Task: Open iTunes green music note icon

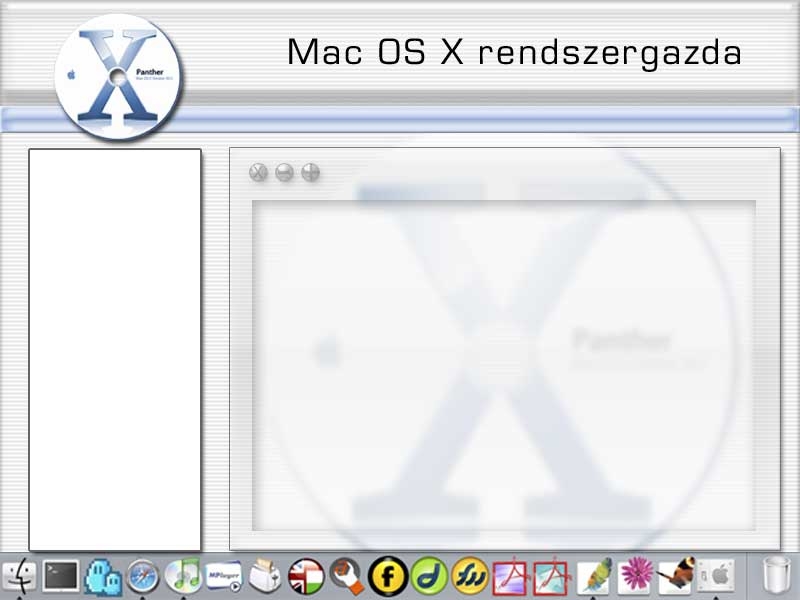Action: (x=183, y=576)
